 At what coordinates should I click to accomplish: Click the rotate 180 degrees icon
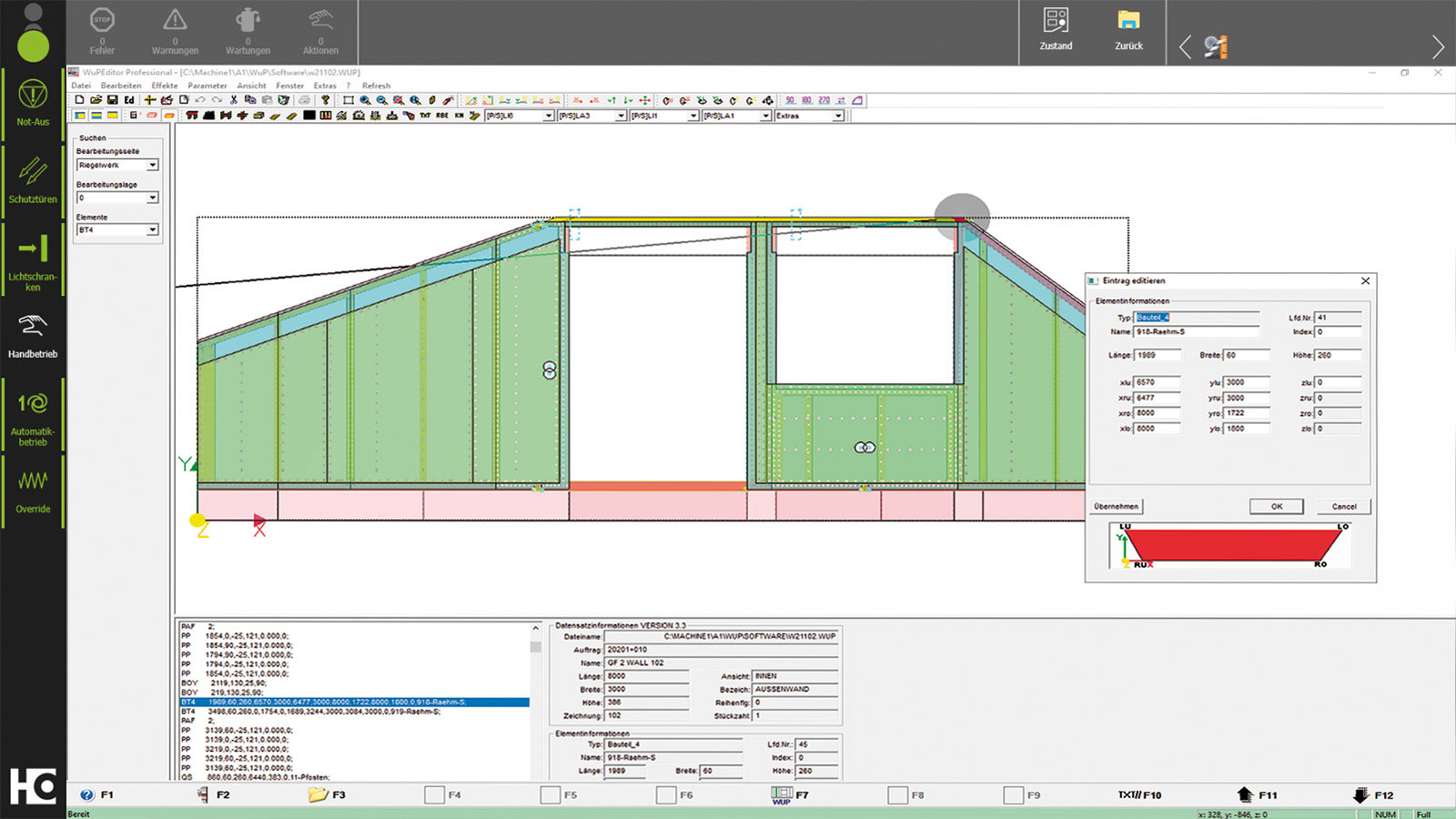806,100
